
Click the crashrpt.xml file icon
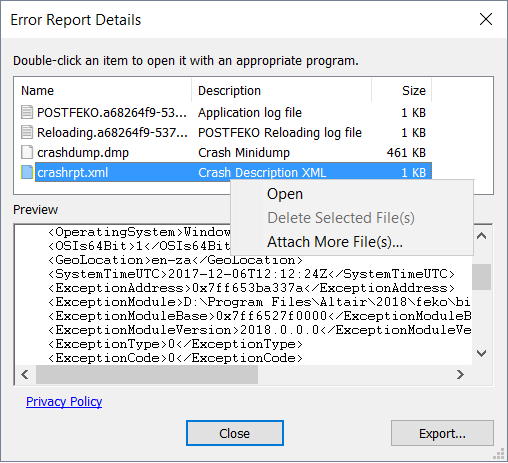coord(27,172)
